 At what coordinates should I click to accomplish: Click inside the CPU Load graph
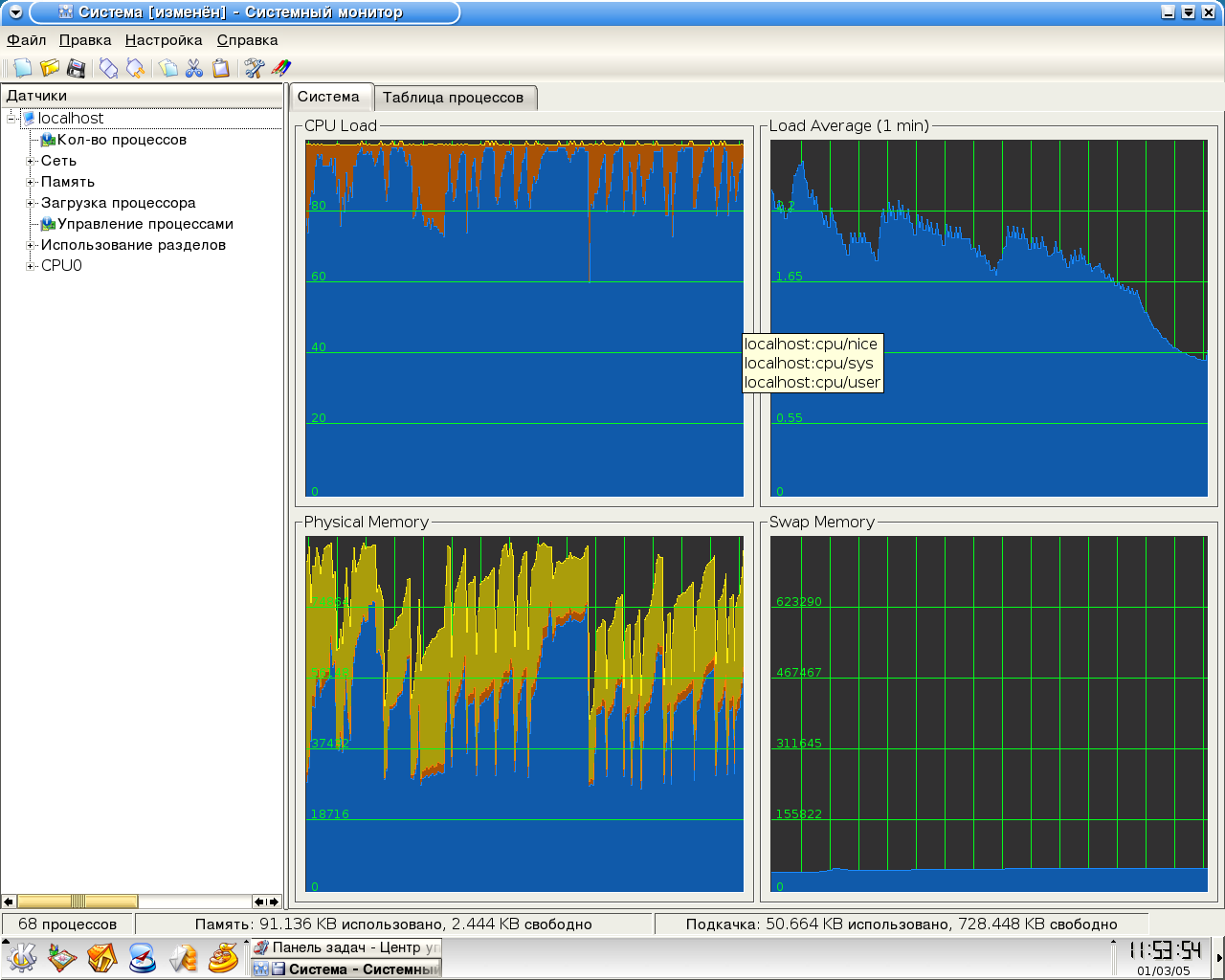pyautogui.click(x=524, y=319)
